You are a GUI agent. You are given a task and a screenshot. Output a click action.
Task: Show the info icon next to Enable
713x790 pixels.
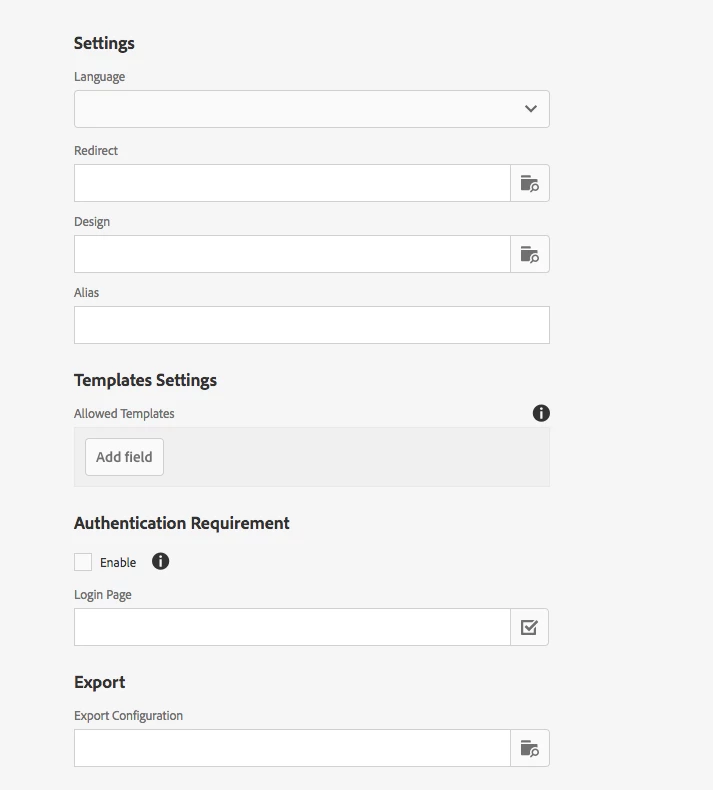160,561
